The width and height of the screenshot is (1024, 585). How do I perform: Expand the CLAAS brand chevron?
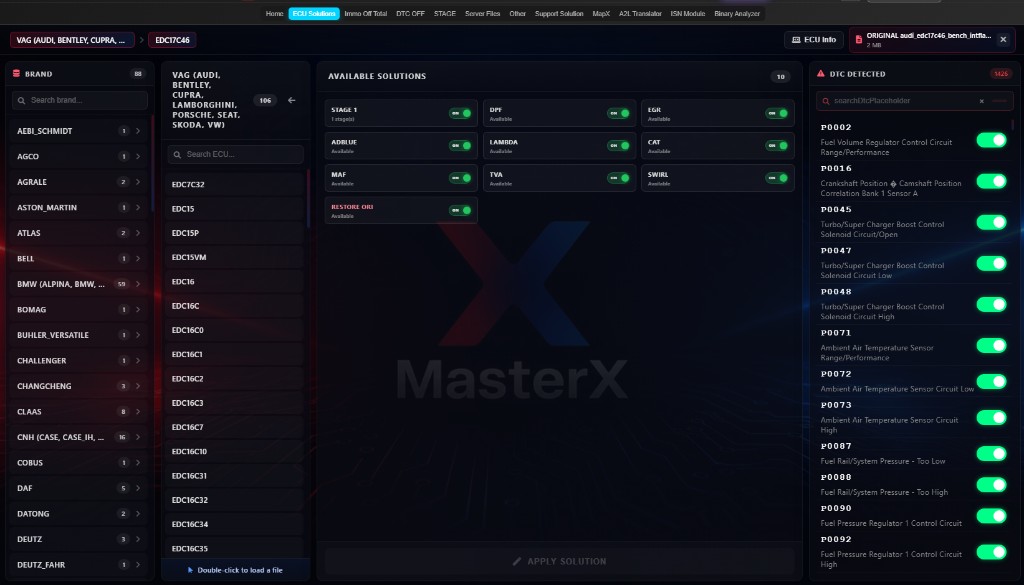tap(138, 411)
